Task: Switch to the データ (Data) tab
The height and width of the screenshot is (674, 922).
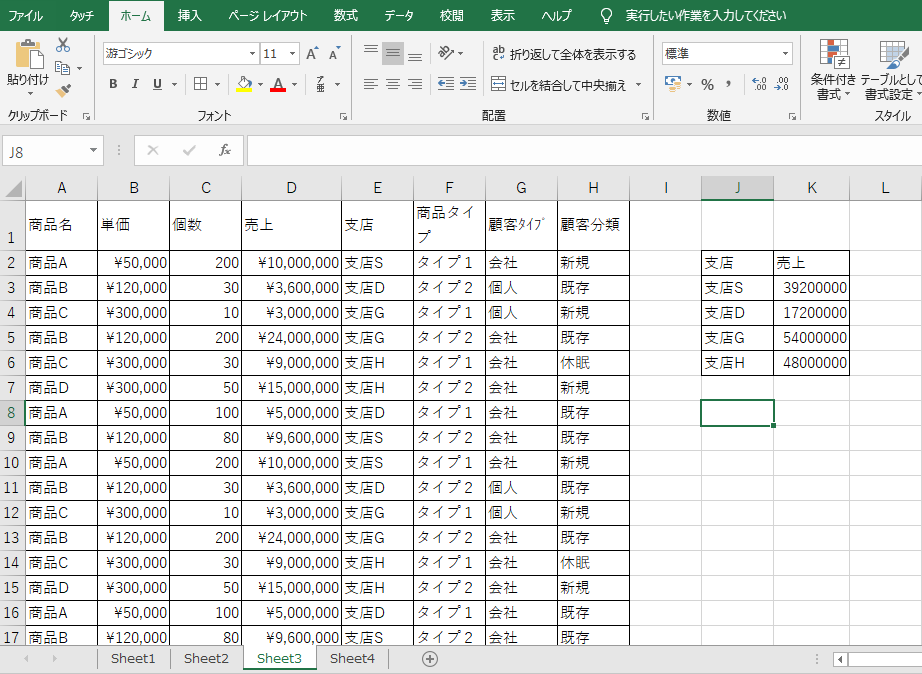Action: [399, 15]
